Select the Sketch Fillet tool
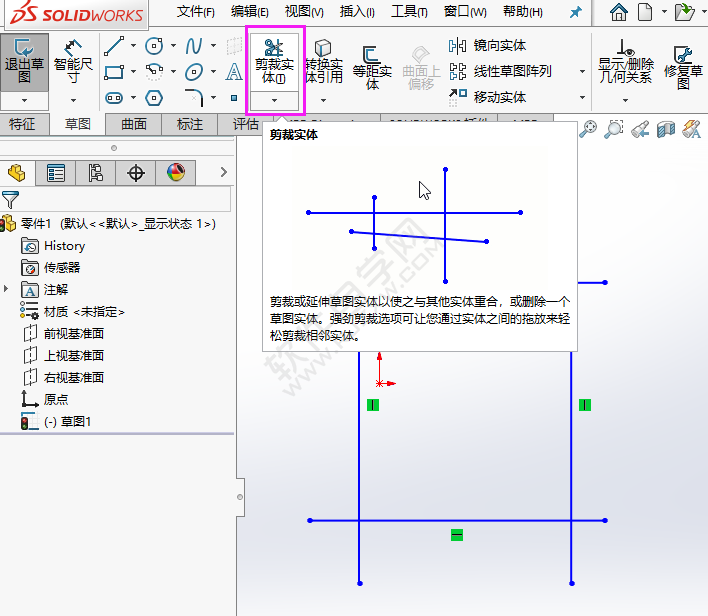The image size is (708, 616). pos(194,98)
